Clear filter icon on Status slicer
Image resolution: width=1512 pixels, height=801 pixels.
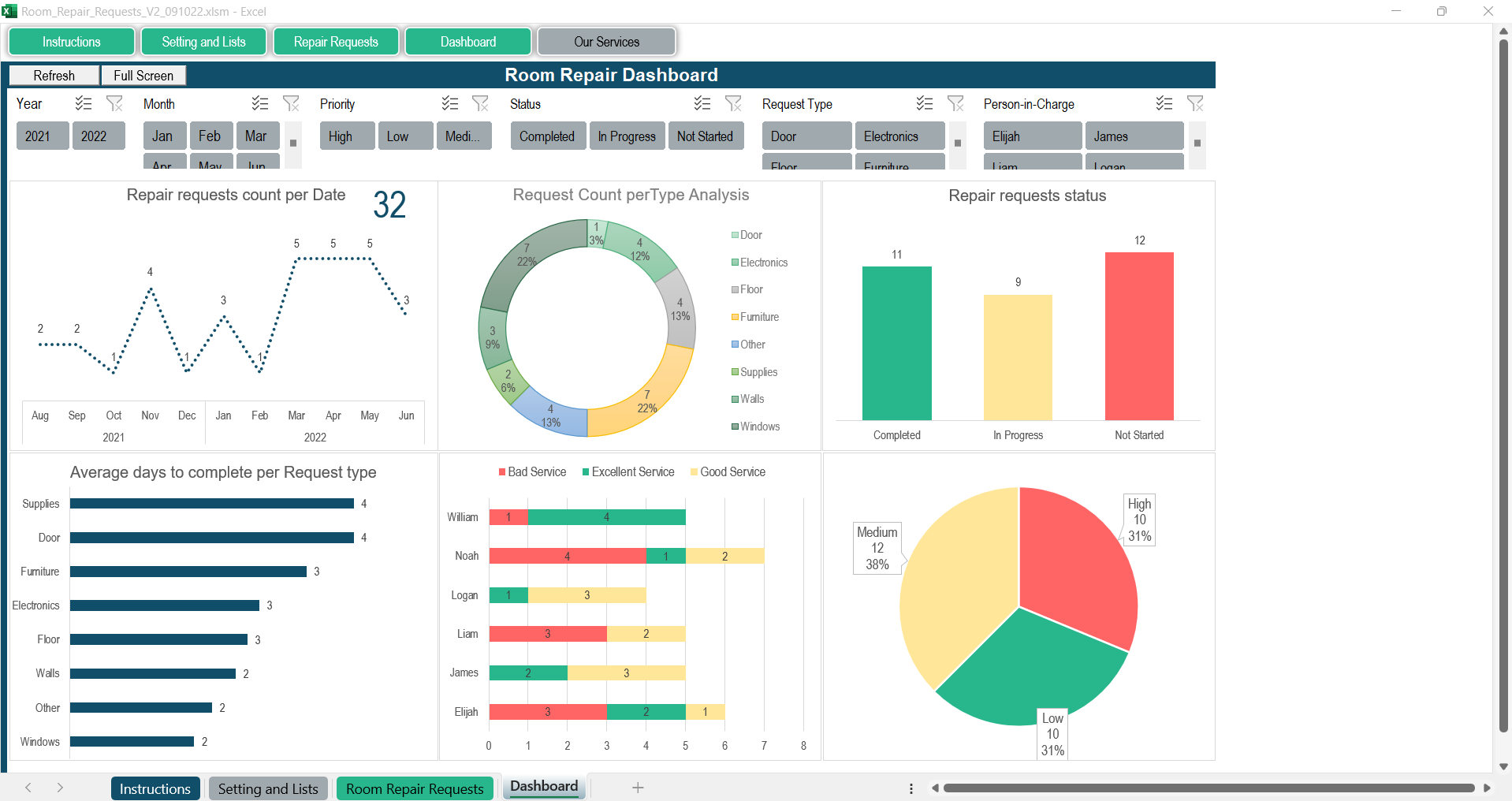click(x=733, y=103)
